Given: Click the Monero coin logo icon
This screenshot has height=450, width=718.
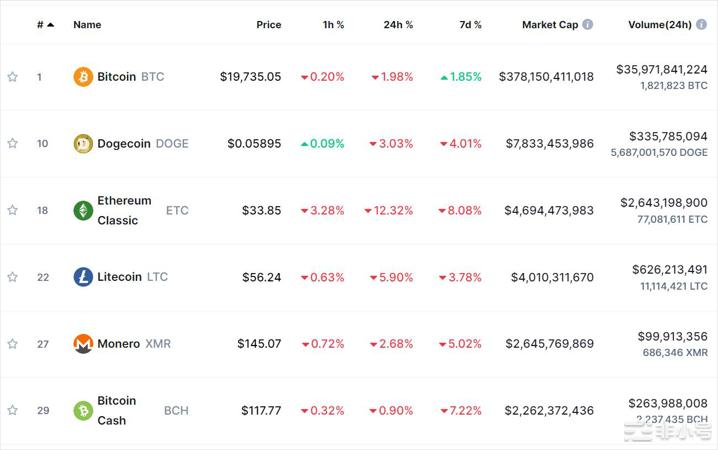Looking at the screenshot, I should click(x=83, y=344).
